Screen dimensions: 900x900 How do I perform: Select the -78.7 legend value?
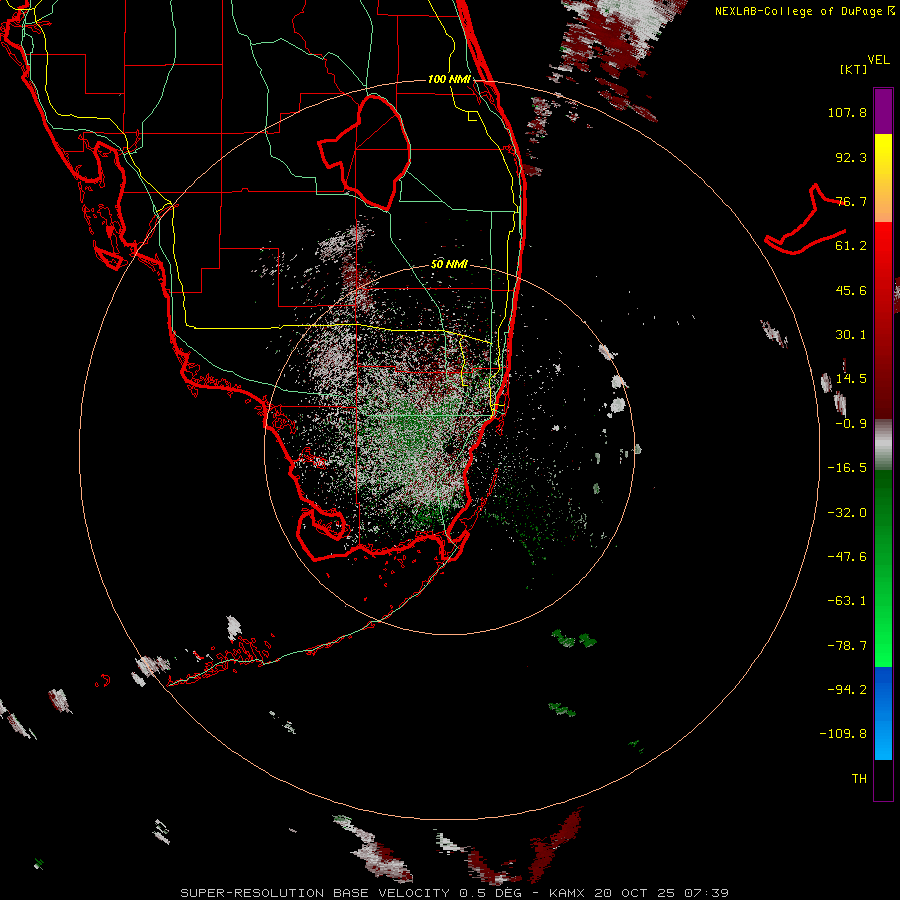[x=847, y=646]
